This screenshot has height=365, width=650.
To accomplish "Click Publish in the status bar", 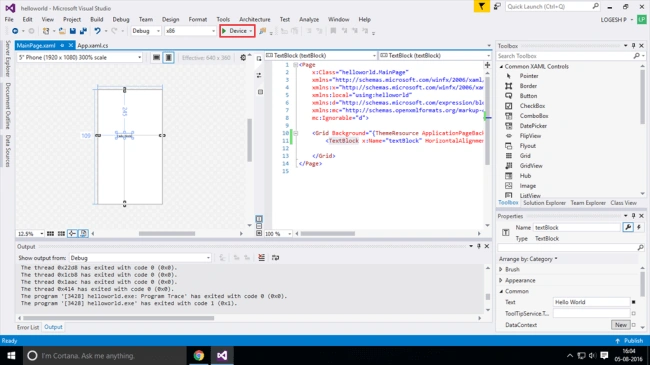I will (629, 341).
